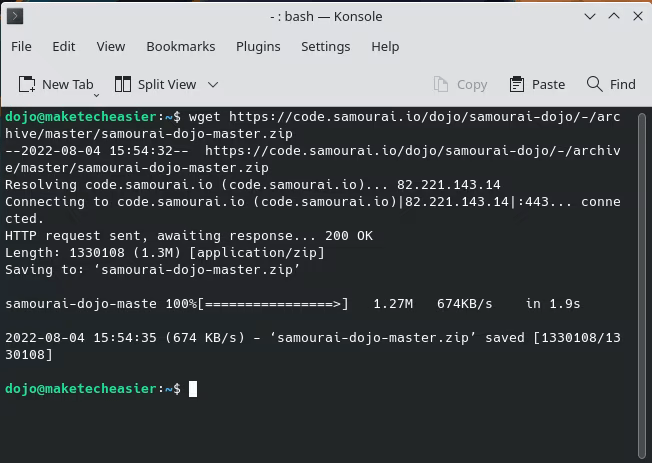Click the text '200 OK'

[349, 236]
